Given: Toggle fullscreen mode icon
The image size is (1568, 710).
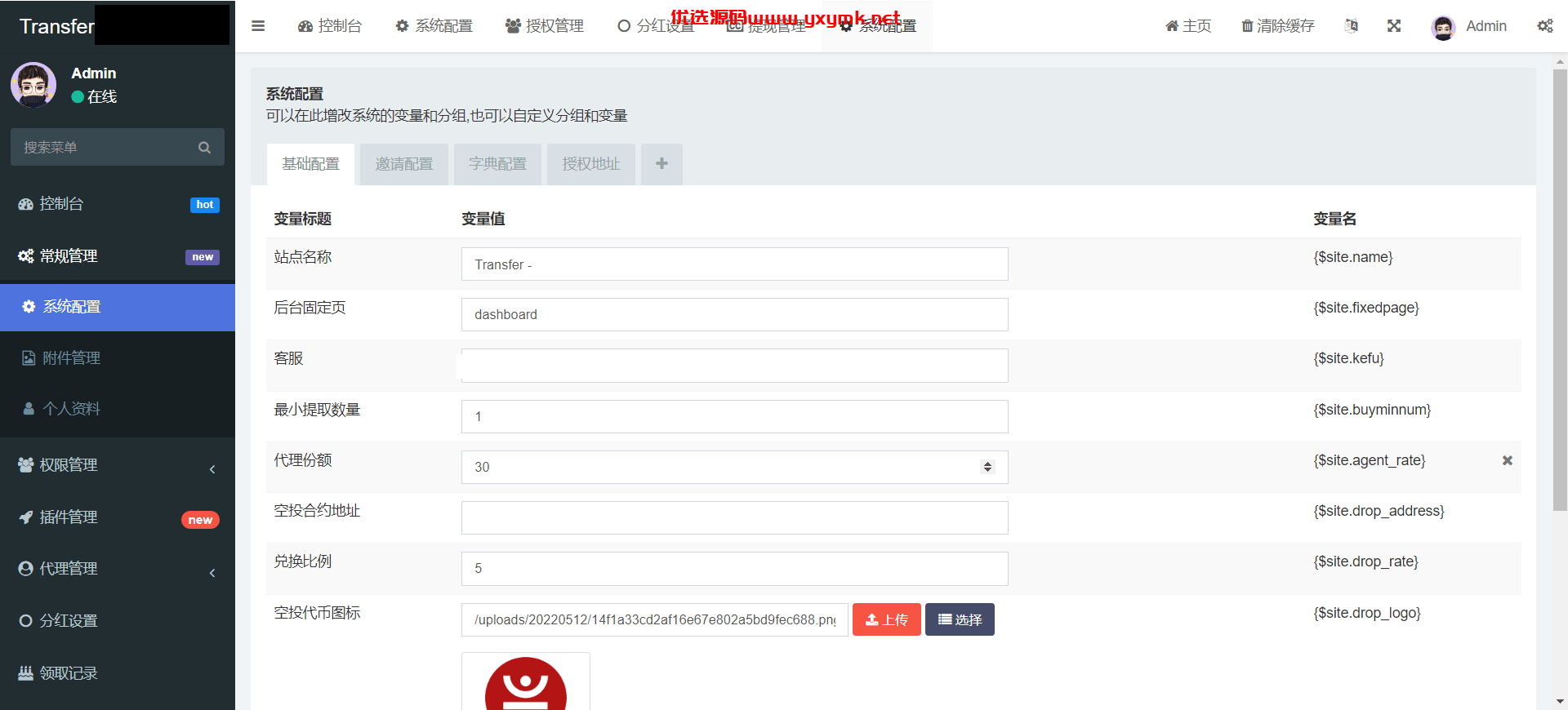Looking at the screenshot, I should (1394, 26).
